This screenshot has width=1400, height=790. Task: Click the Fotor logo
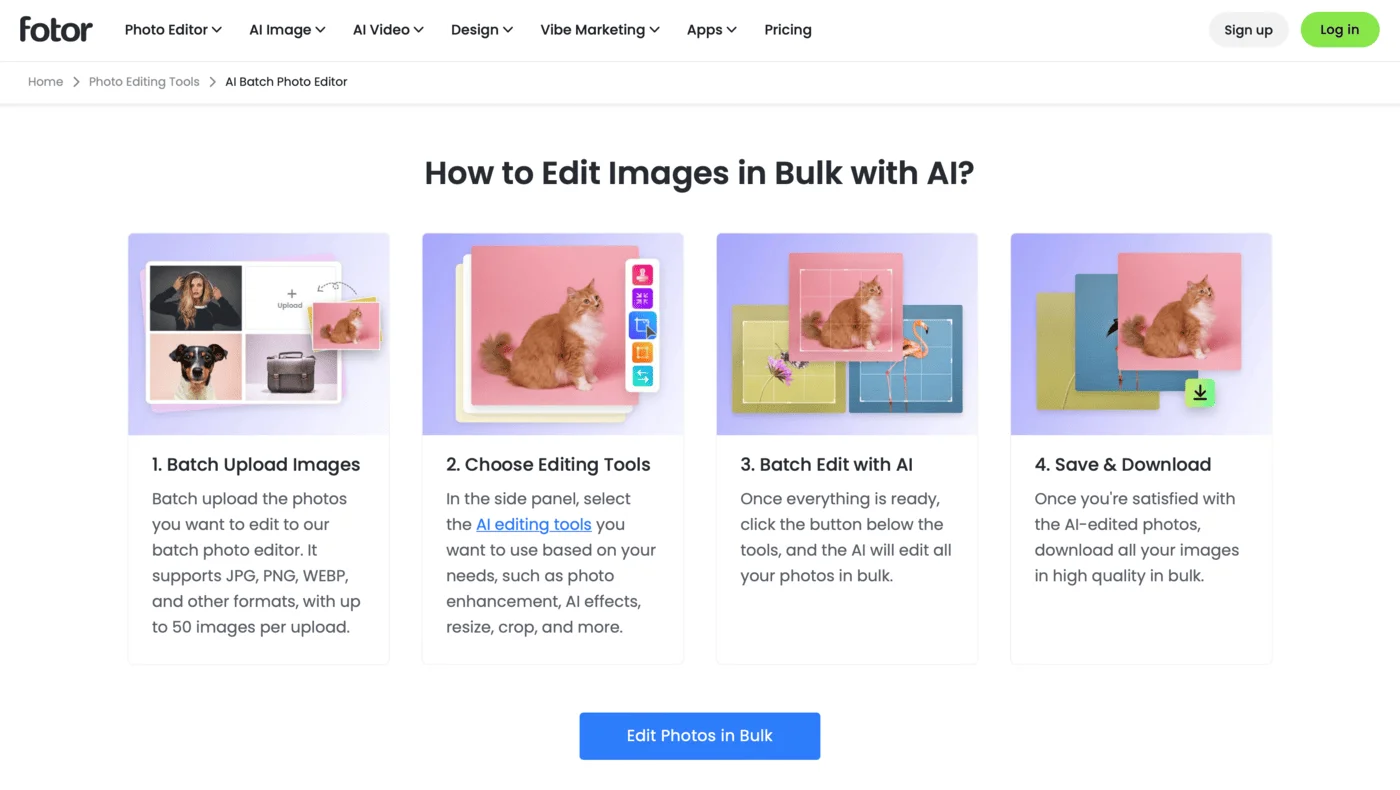56,29
